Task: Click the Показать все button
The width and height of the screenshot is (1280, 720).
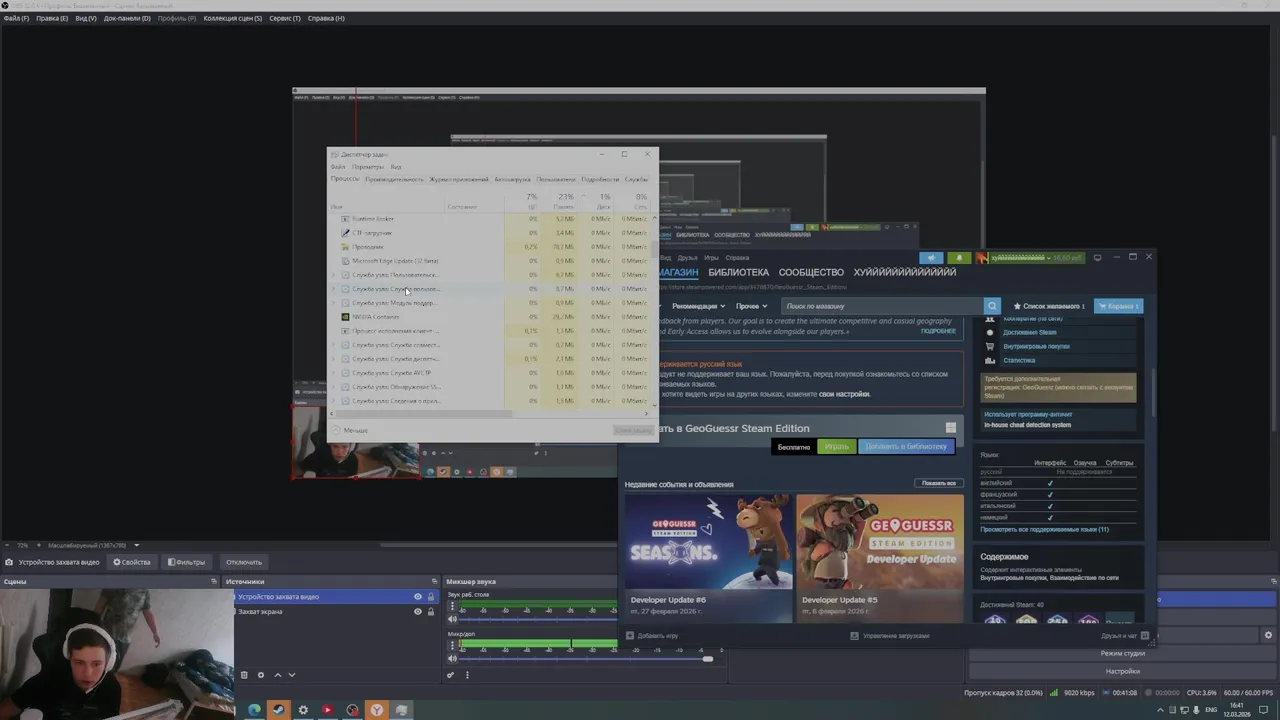Action: pyautogui.click(x=939, y=483)
